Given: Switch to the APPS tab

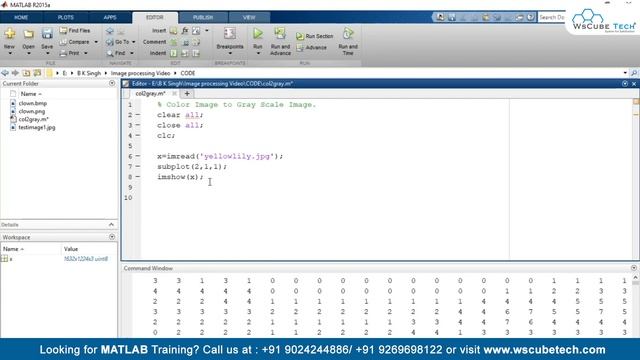Looking at the screenshot, I should coord(110,18).
